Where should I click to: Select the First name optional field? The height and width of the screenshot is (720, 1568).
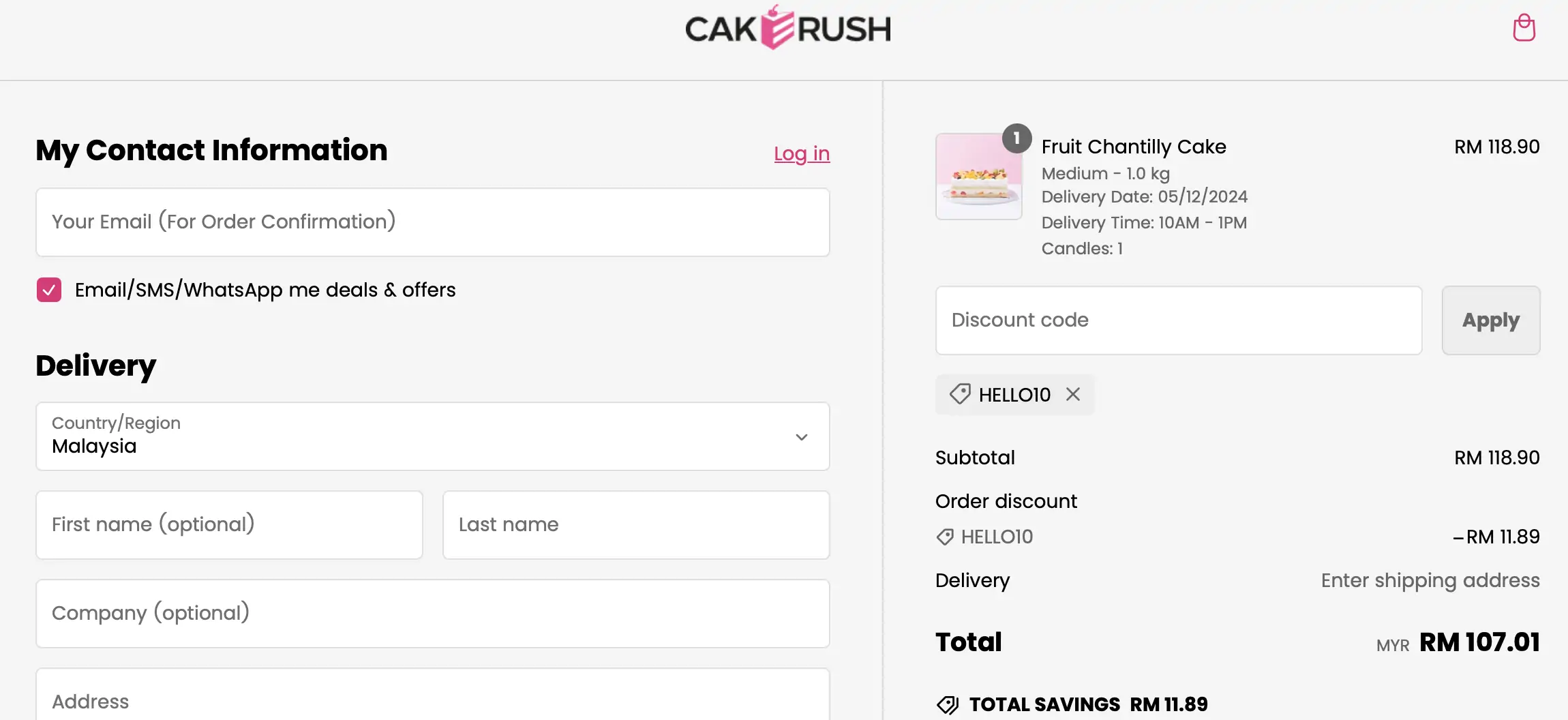[229, 525]
